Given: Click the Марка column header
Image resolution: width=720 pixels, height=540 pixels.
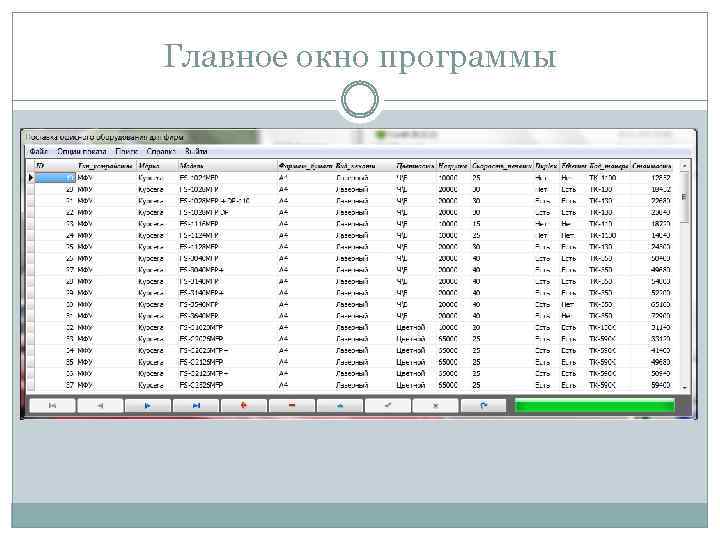Looking at the screenshot, I should [157, 165].
